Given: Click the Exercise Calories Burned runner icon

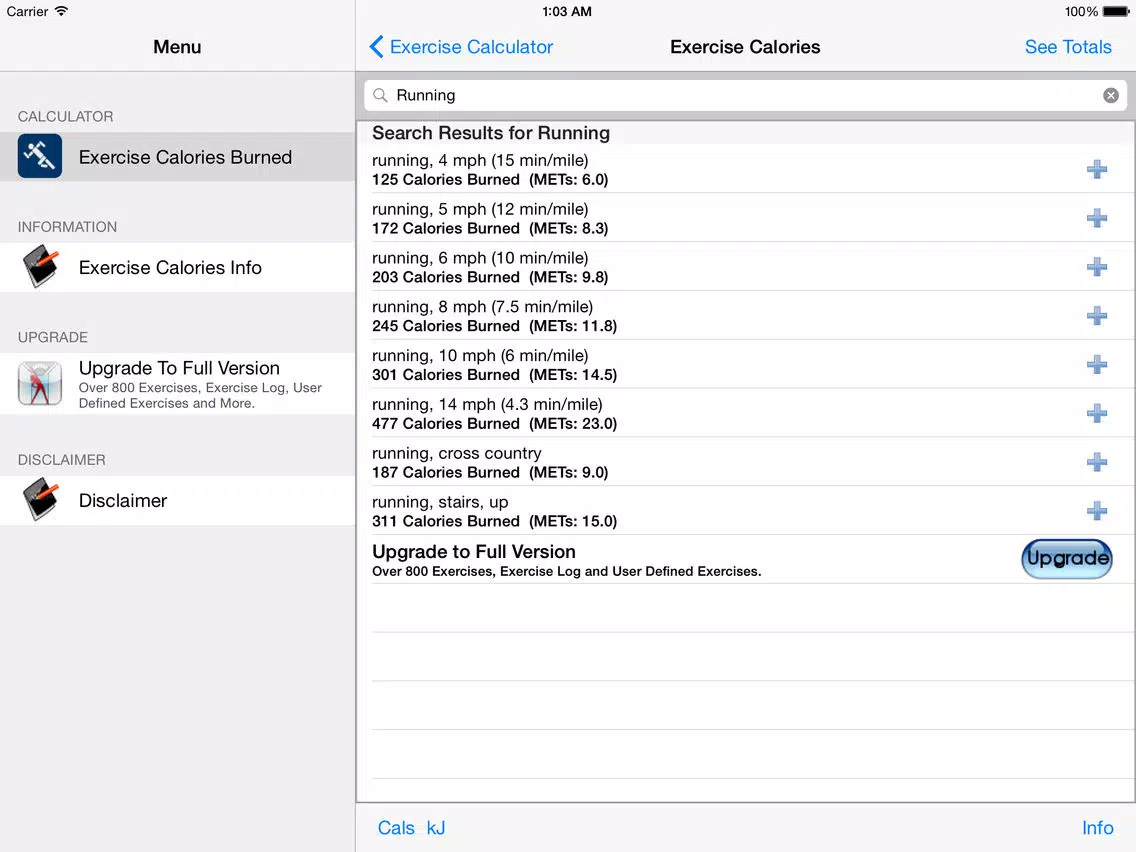Looking at the screenshot, I should pyautogui.click(x=40, y=156).
